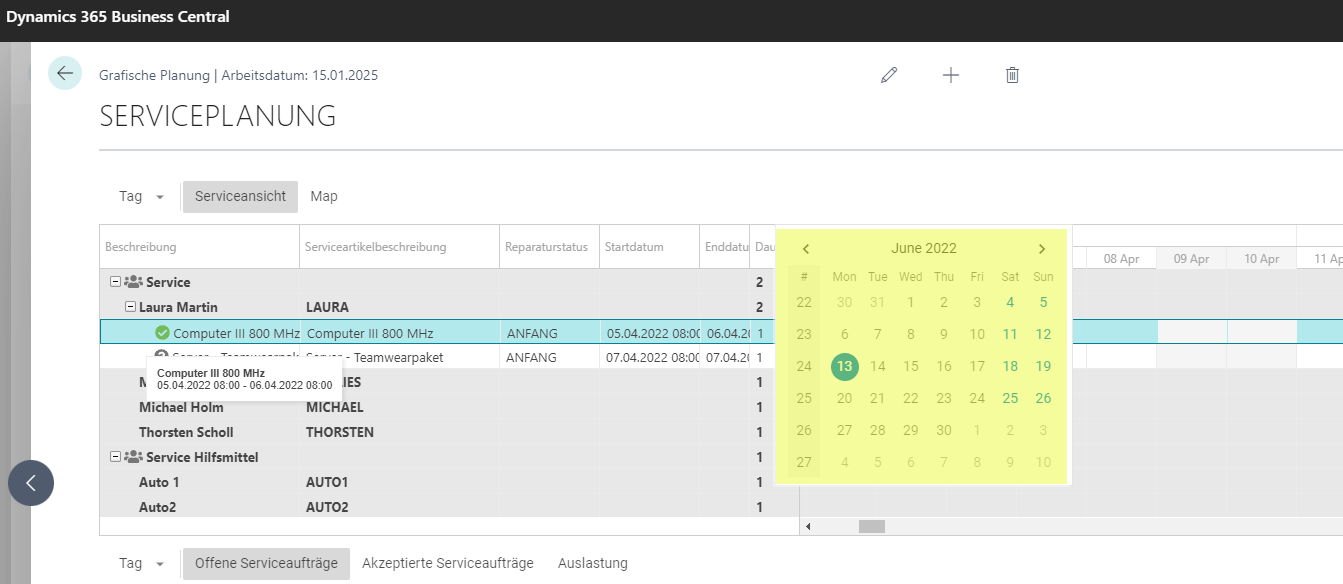Open Akzeptierte Serviceaufträge tab
The width and height of the screenshot is (1343, 584).
coord(448,563)
